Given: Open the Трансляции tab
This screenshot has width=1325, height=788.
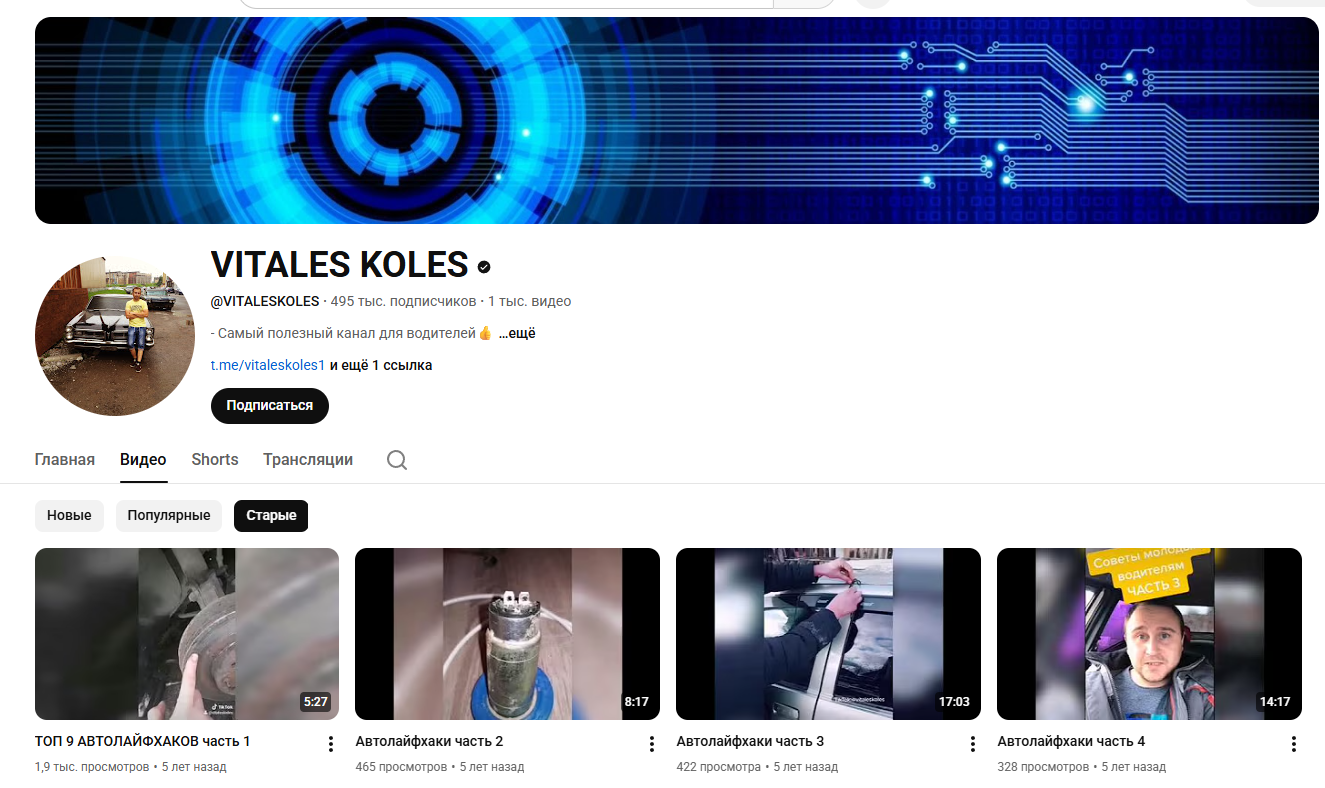Looking at the screenshot, I should coord(308,460).
